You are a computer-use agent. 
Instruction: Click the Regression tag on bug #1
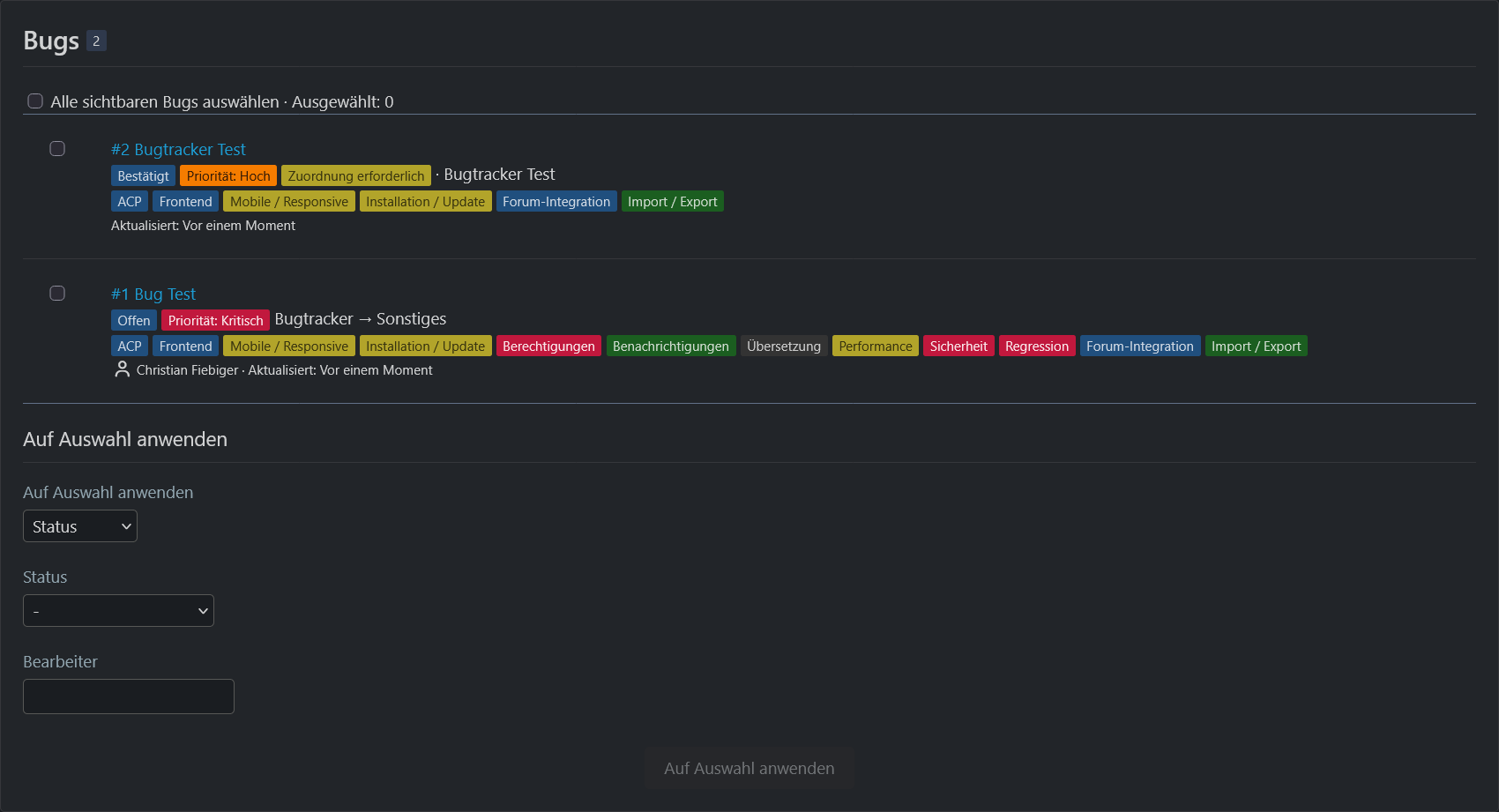click(x=1037, y=346)
